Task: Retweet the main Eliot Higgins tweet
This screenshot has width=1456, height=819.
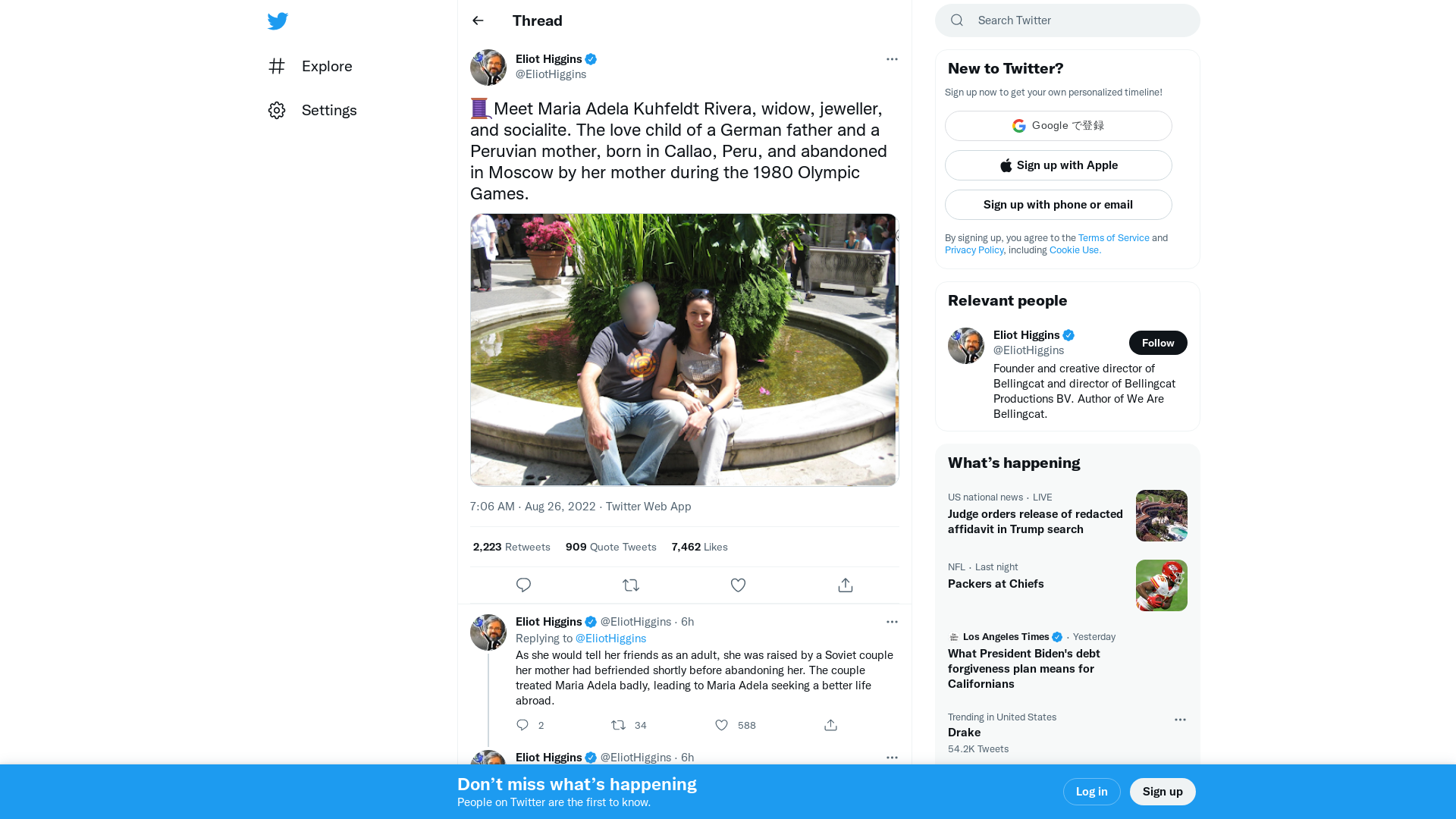Action: [x=631, y=585]
